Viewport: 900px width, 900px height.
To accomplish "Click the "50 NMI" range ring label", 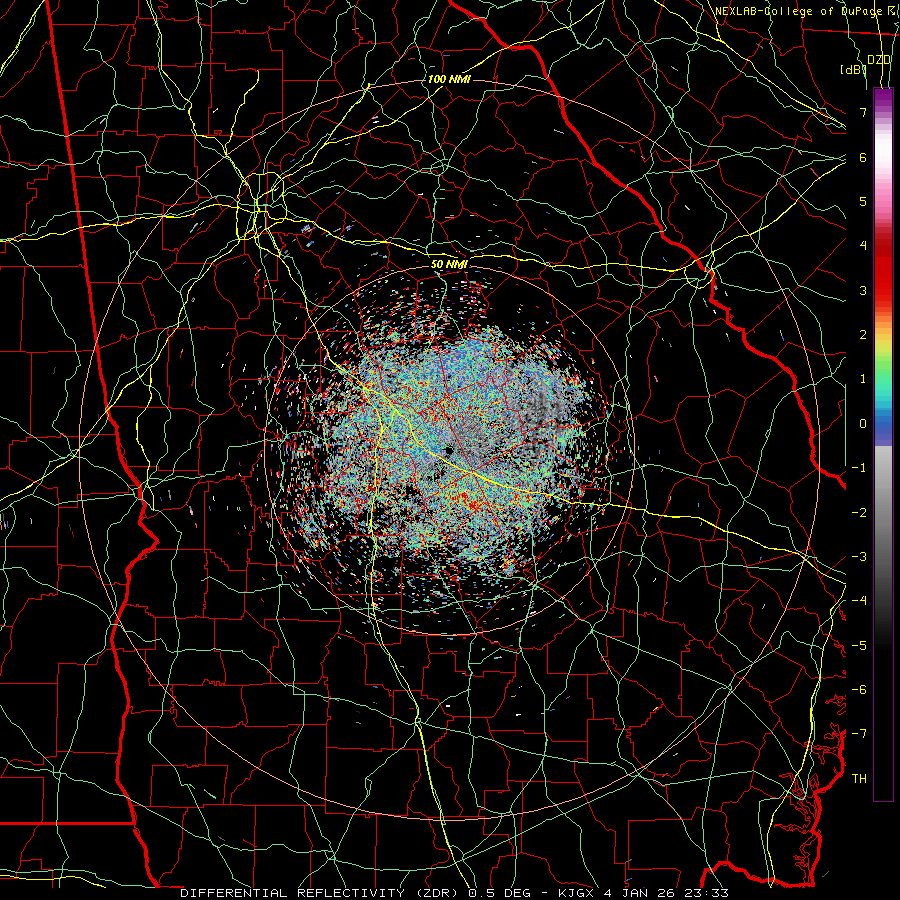I will pos(449,264).
